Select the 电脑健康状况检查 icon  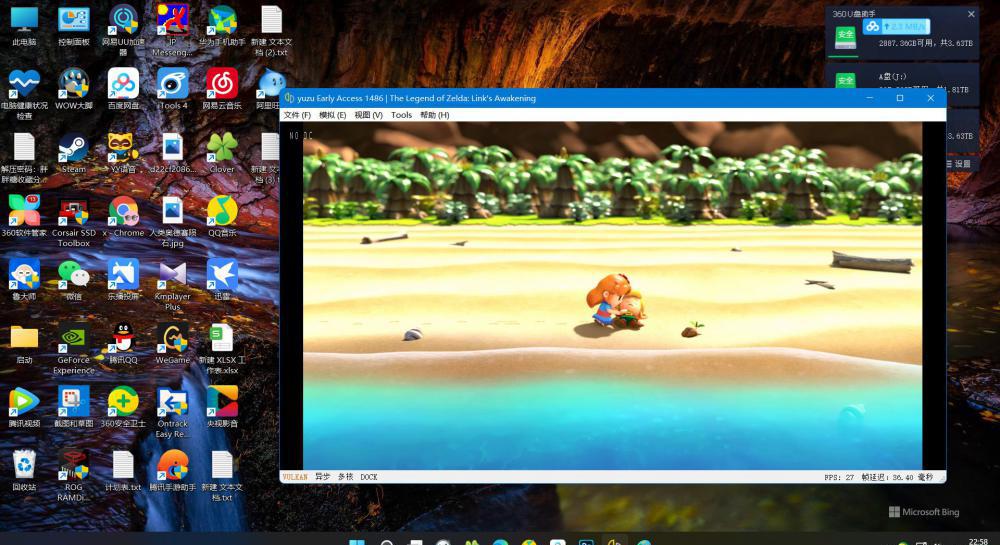[24, 94]
